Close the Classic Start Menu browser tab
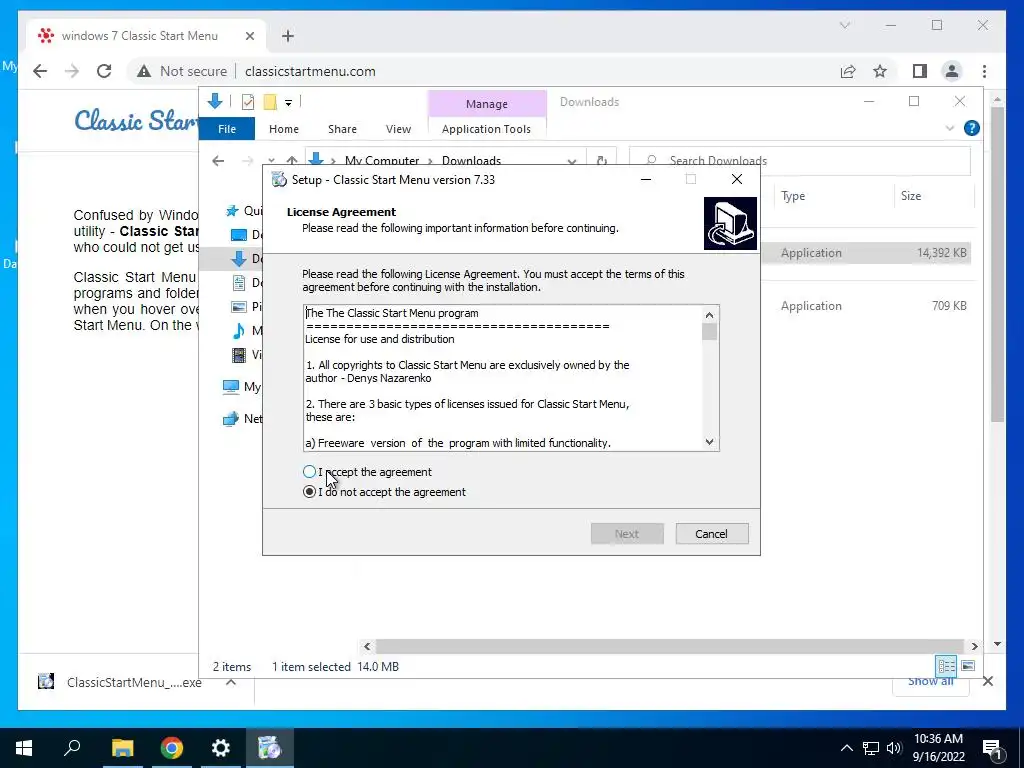 click(x=249, y=36)
